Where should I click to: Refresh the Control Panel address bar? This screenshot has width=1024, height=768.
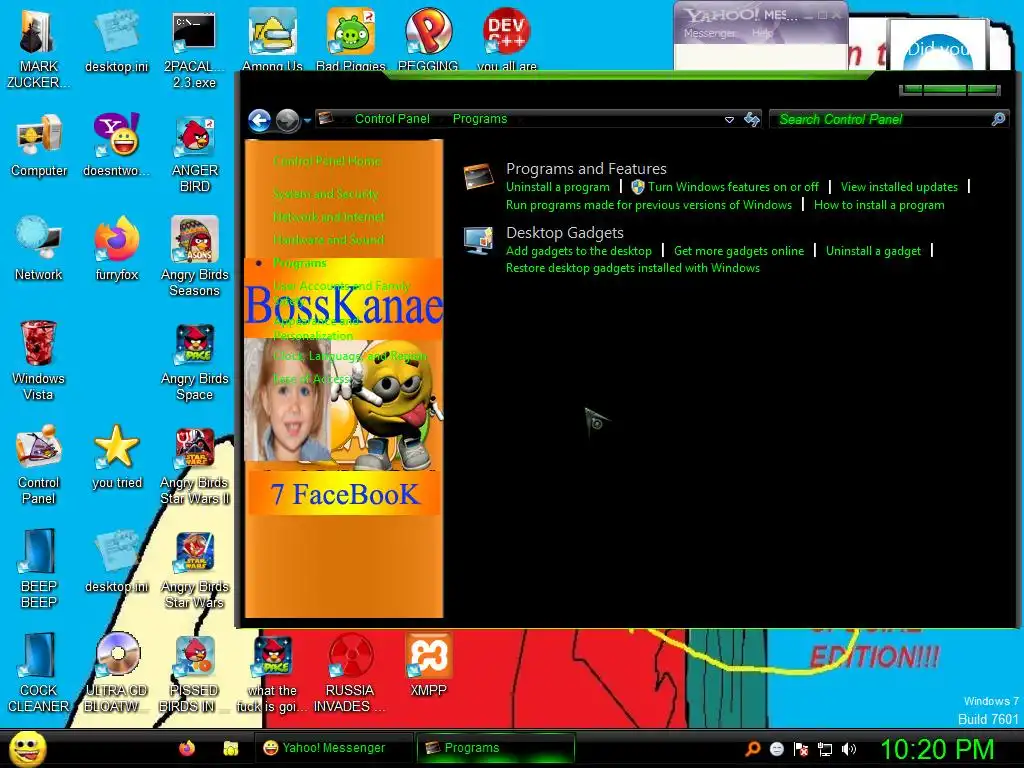[752, 119]
